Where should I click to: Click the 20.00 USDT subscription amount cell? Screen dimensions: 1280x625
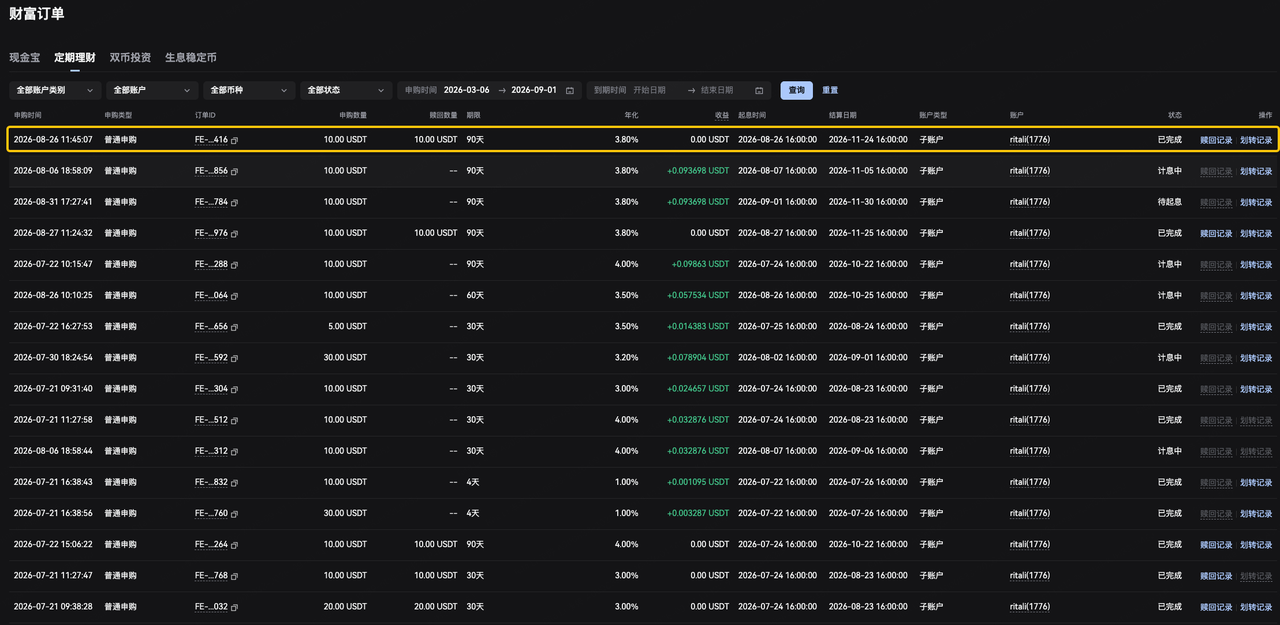pos(345,607)
